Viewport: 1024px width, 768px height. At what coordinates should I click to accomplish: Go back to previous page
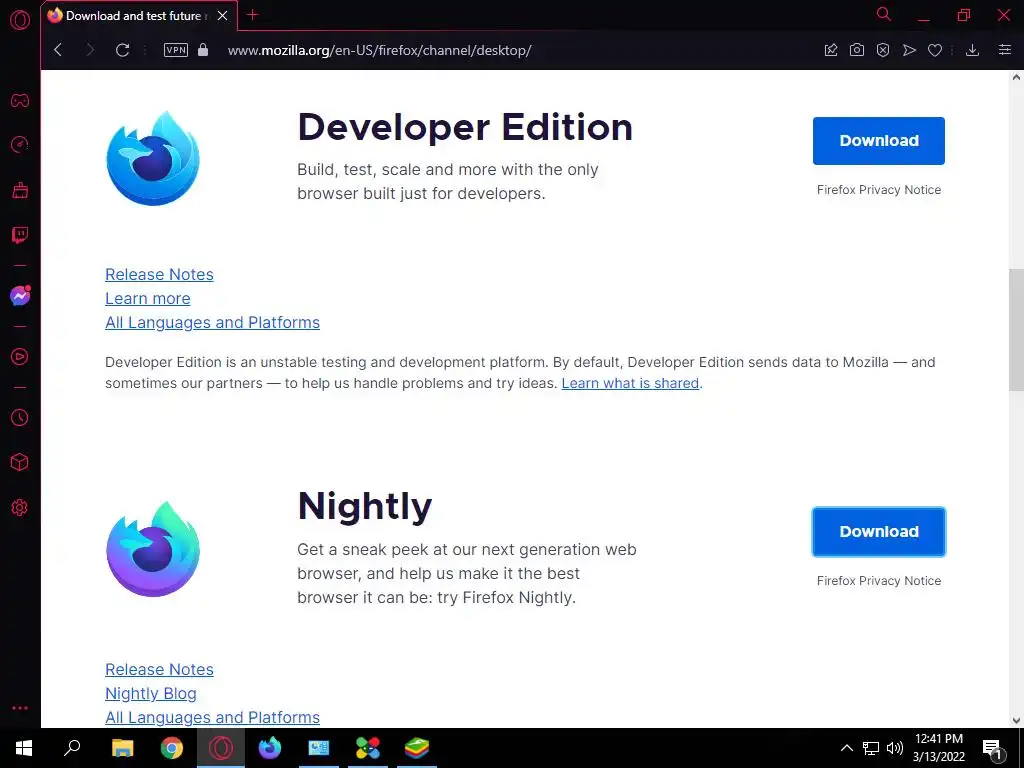coord(58,50)
